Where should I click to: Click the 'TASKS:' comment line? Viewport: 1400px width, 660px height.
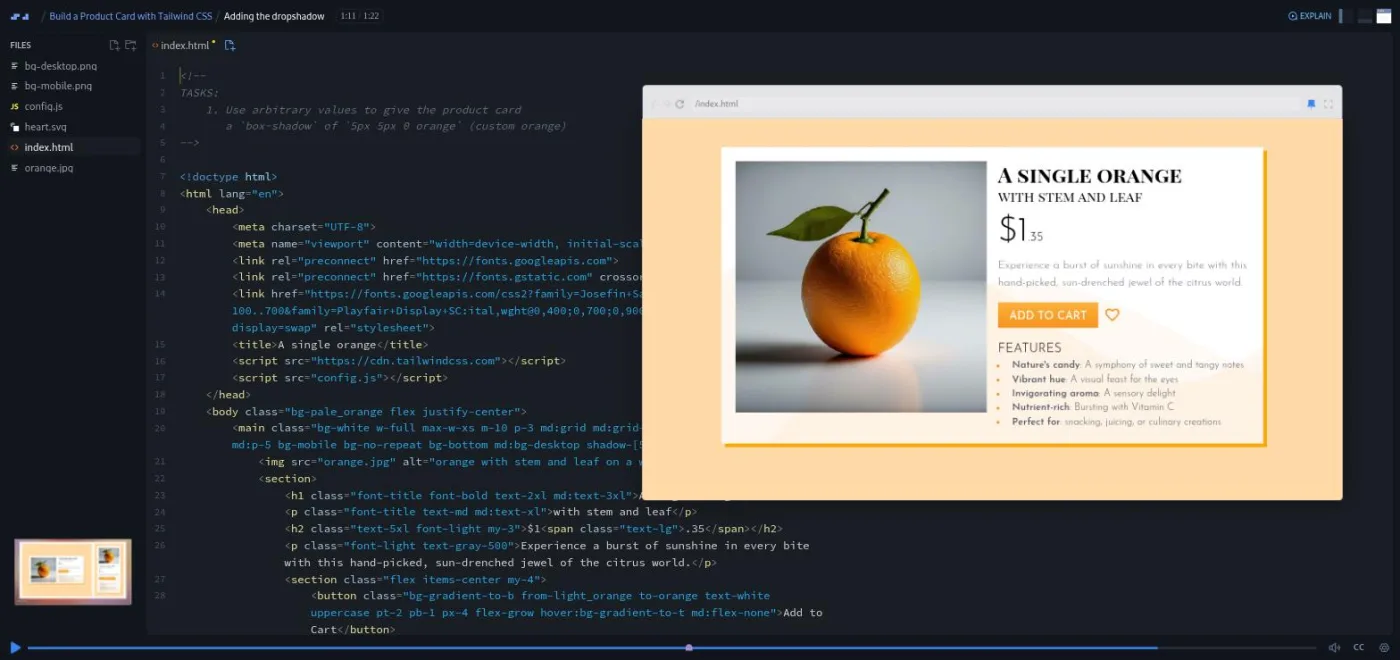[199, 93]
